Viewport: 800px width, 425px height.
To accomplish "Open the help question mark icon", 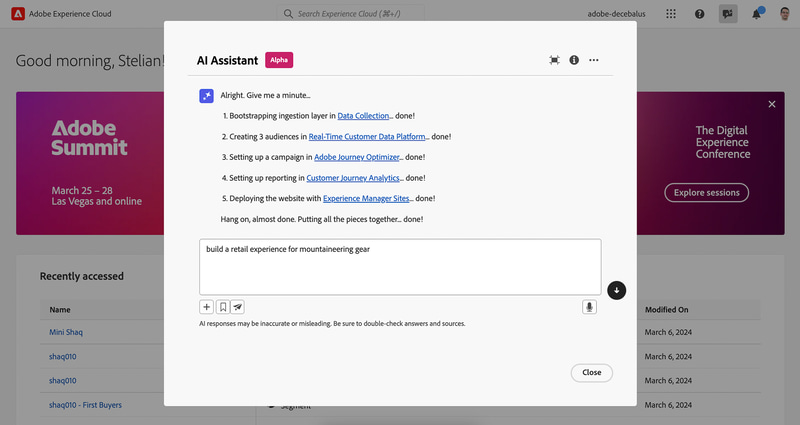I will point(699,14).
